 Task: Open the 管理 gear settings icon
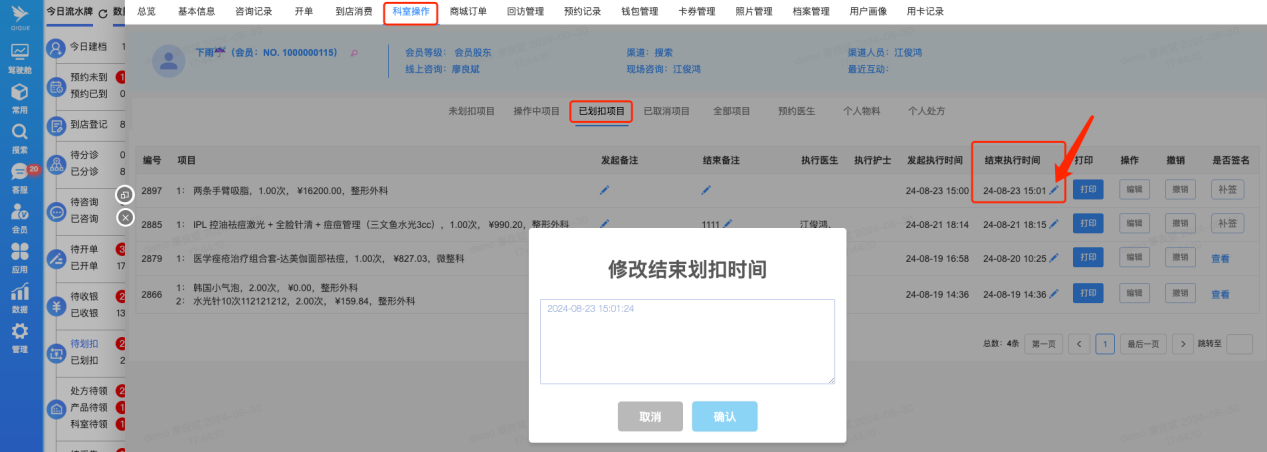[x=20, y=336]
